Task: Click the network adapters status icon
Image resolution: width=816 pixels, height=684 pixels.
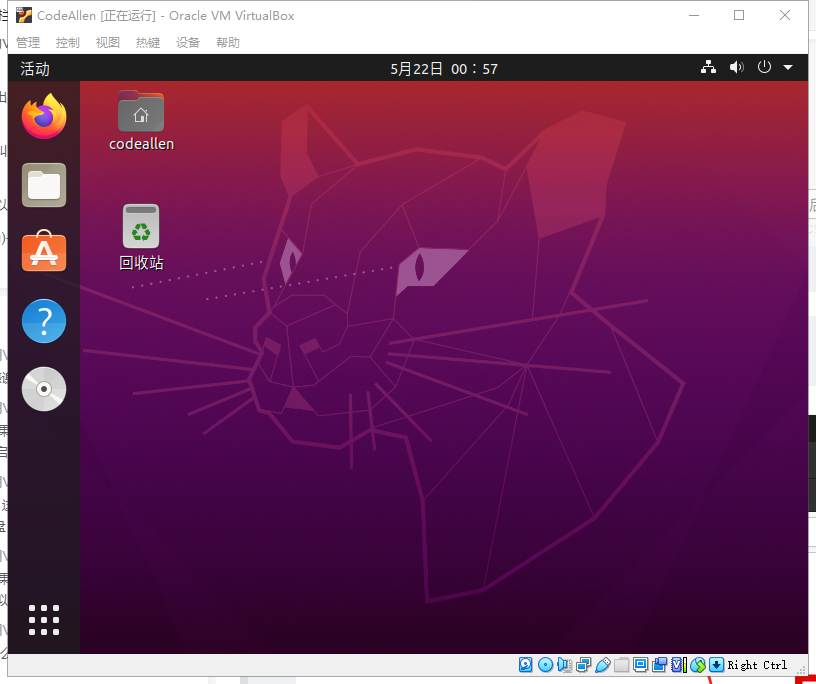Action: point(583,665)
